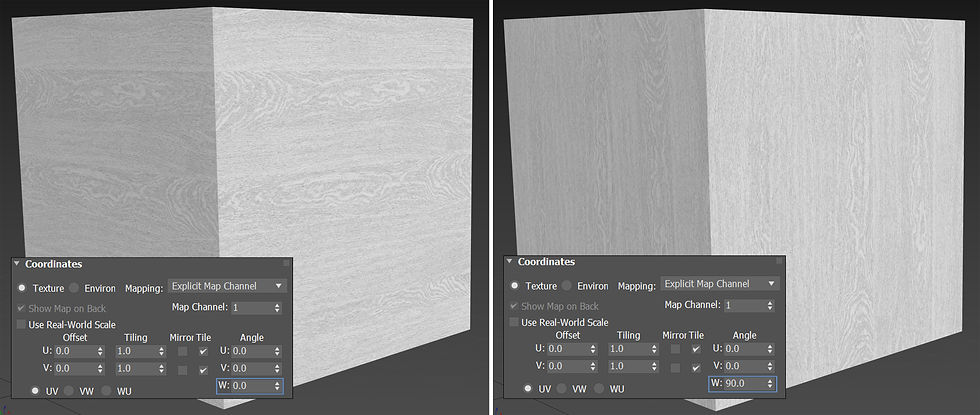Click the V Tiling spinner arrows, right panel
Viewport: 980px width, 415px height.
tap(654, 366)
